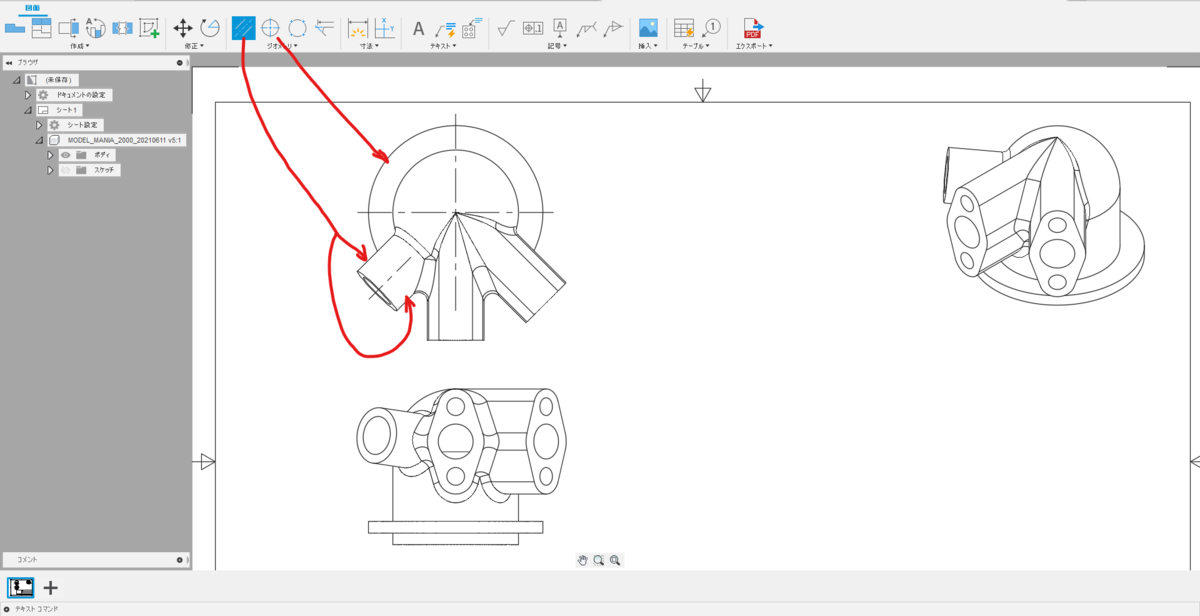Add a new sheet with plus button

[51, 588]
